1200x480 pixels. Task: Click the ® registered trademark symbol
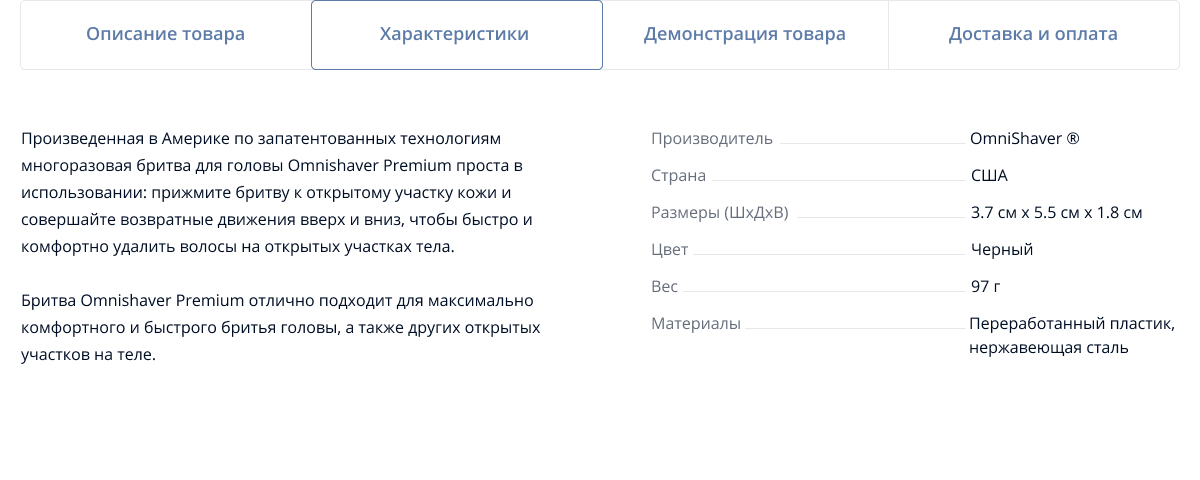click(x=1073, y=138)
